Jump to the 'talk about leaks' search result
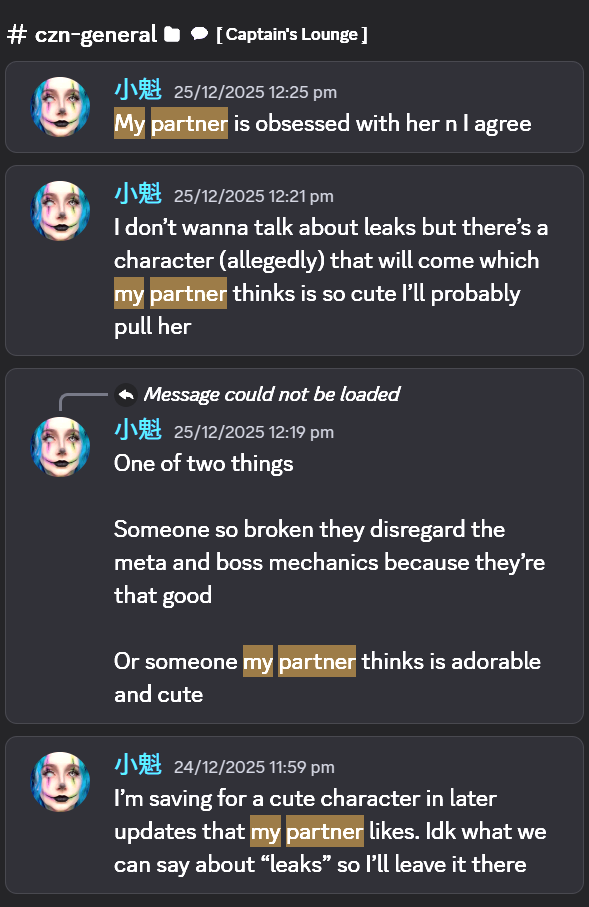 [294, 260]
